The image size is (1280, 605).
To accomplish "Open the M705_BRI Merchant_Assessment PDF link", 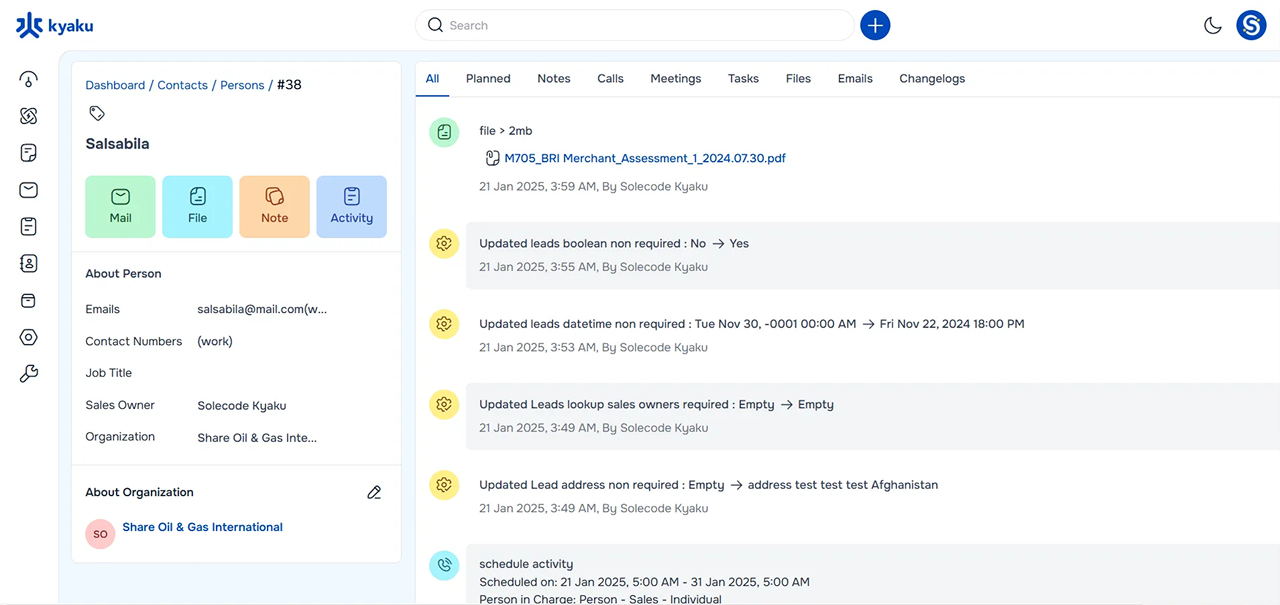I will [x=645, y=158].
